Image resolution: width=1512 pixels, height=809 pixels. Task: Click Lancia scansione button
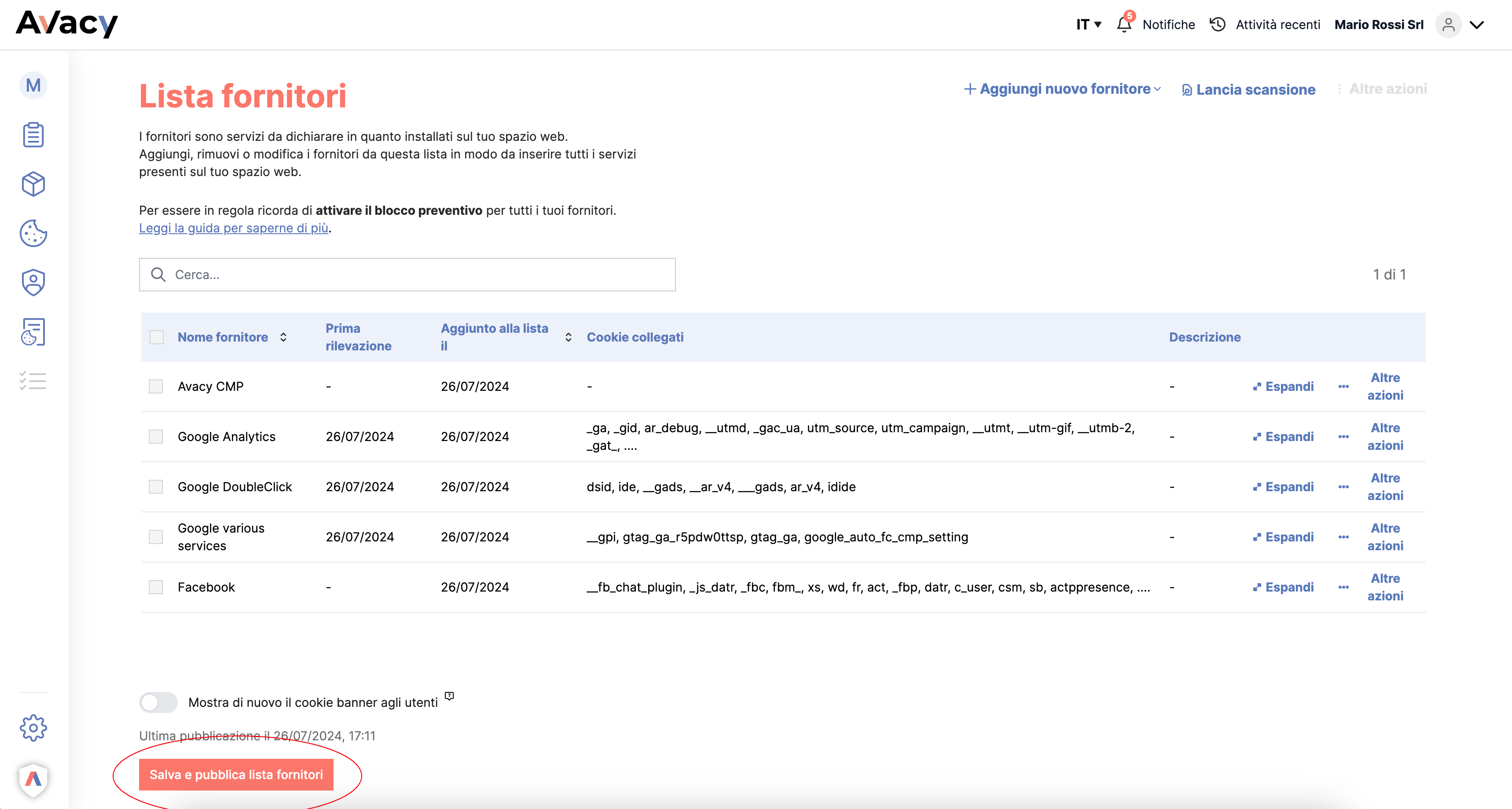(1248, 90)
